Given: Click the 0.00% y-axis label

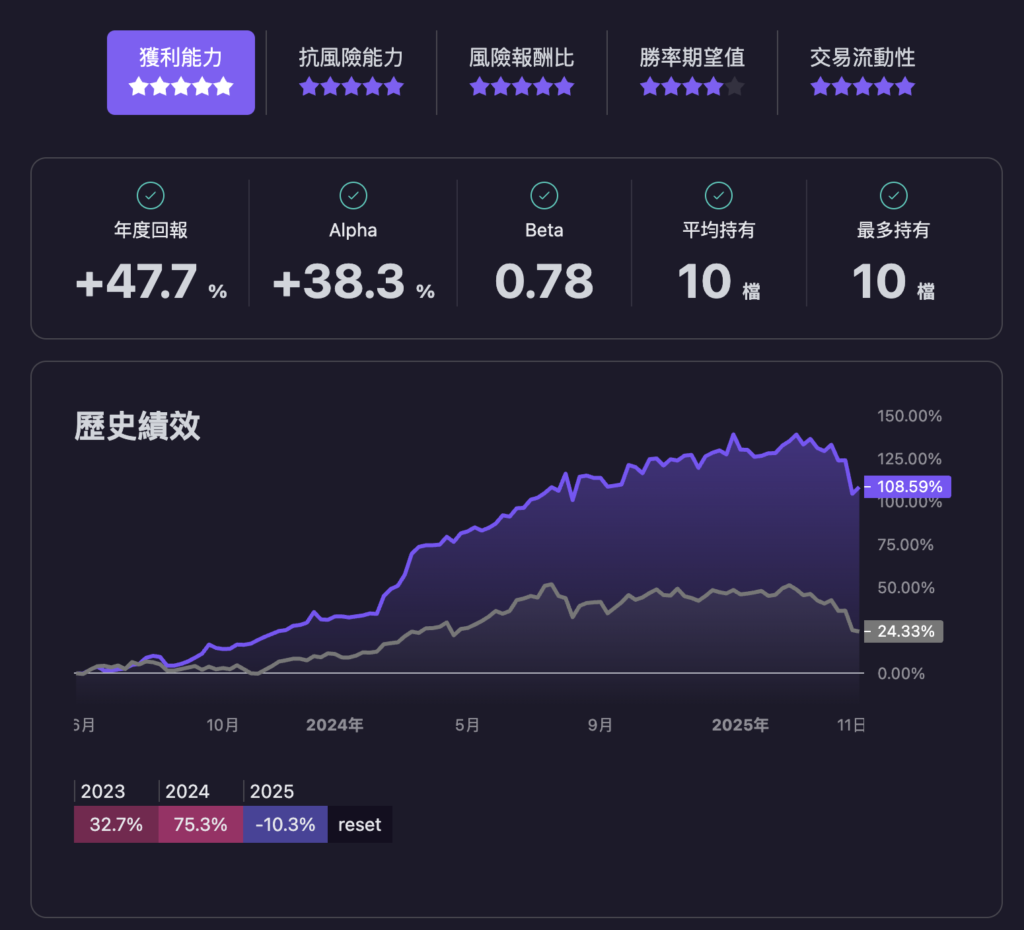Looking at the screenshot, I should pyautogui.click(x=901, y=674).
